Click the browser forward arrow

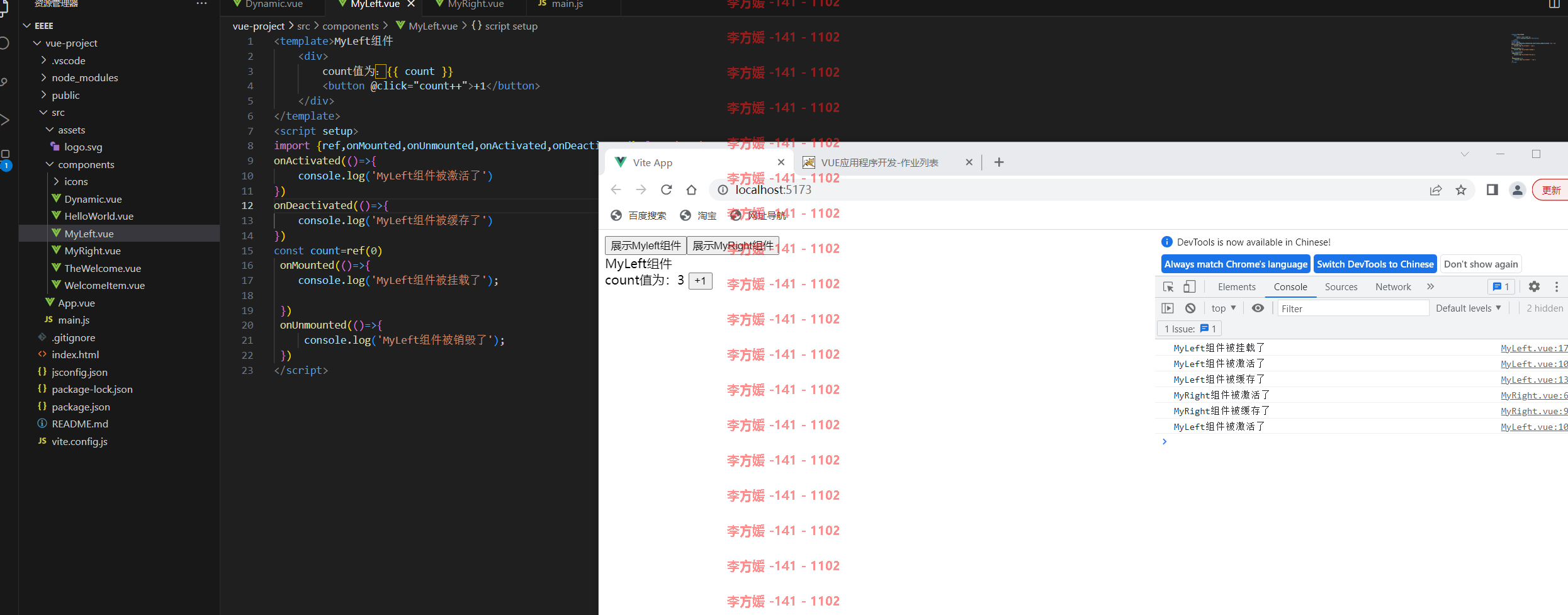tap(641, 189)
